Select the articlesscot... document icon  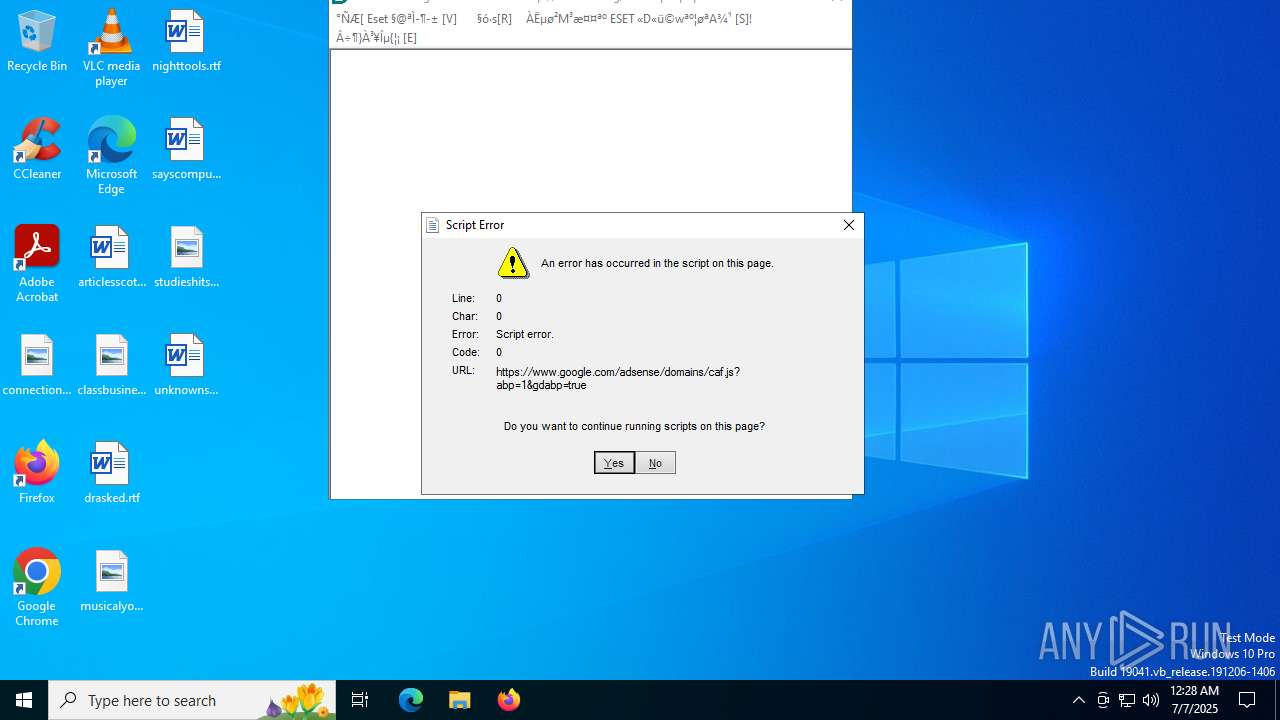point(111,258)
